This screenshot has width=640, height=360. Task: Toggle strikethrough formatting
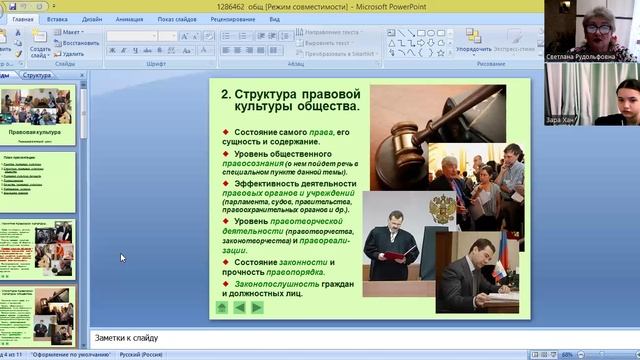click(x=148, y=51)
